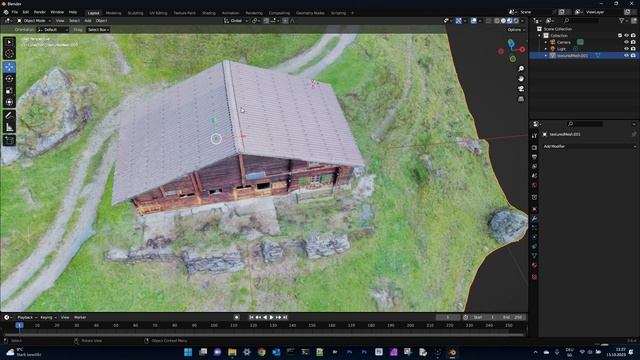Open the Render menu
Screen dimensions: 640x360
pos(40,12)
